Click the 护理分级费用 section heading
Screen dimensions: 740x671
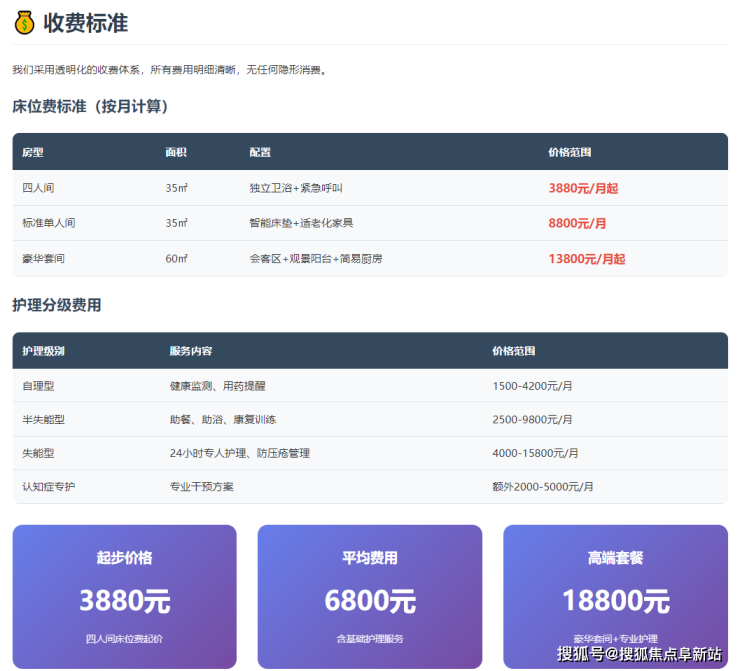point(56,305)
